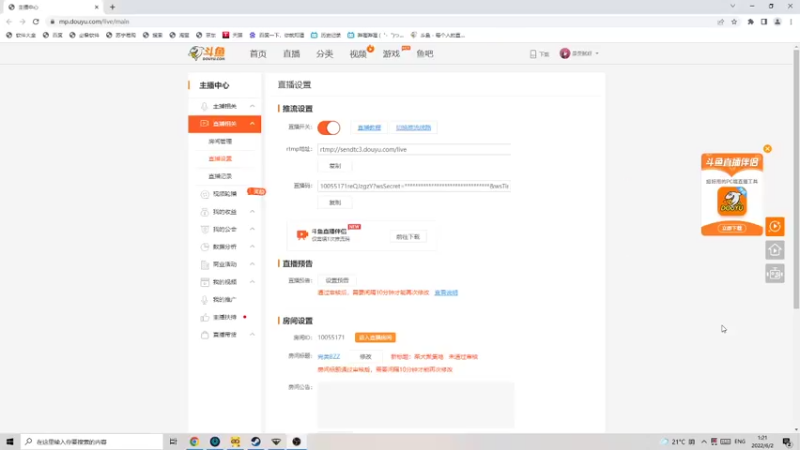Click the 斗鱼直播伴侣 camera icon
Screen dimensions: 800x450
pos(302,234)
